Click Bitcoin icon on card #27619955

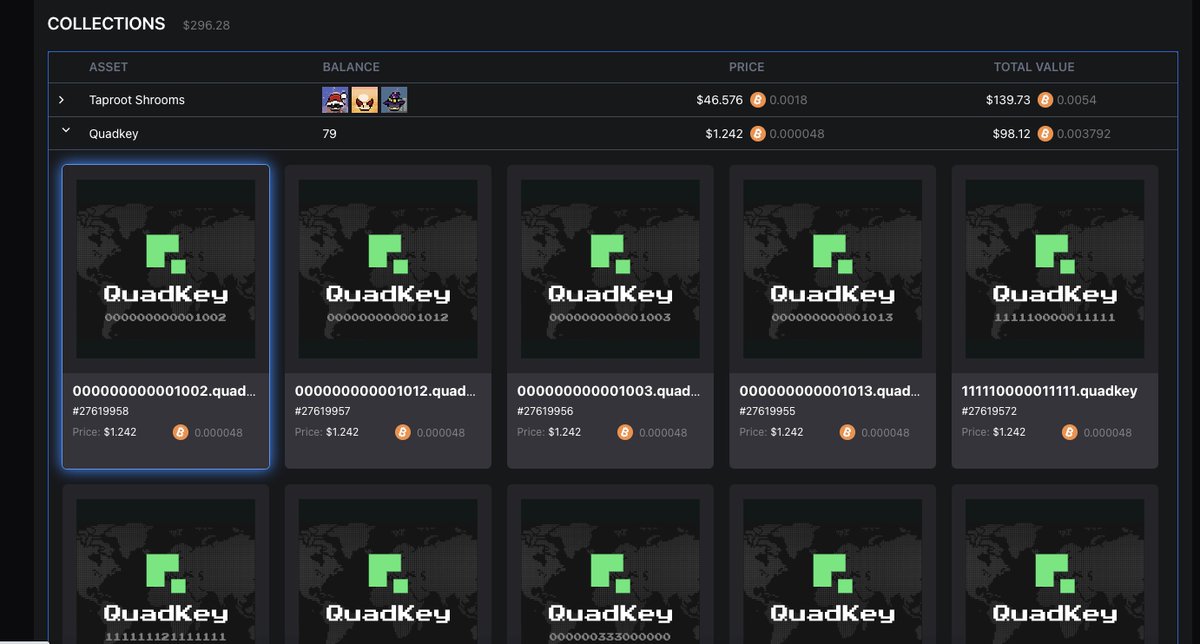[x=847, y=432]
